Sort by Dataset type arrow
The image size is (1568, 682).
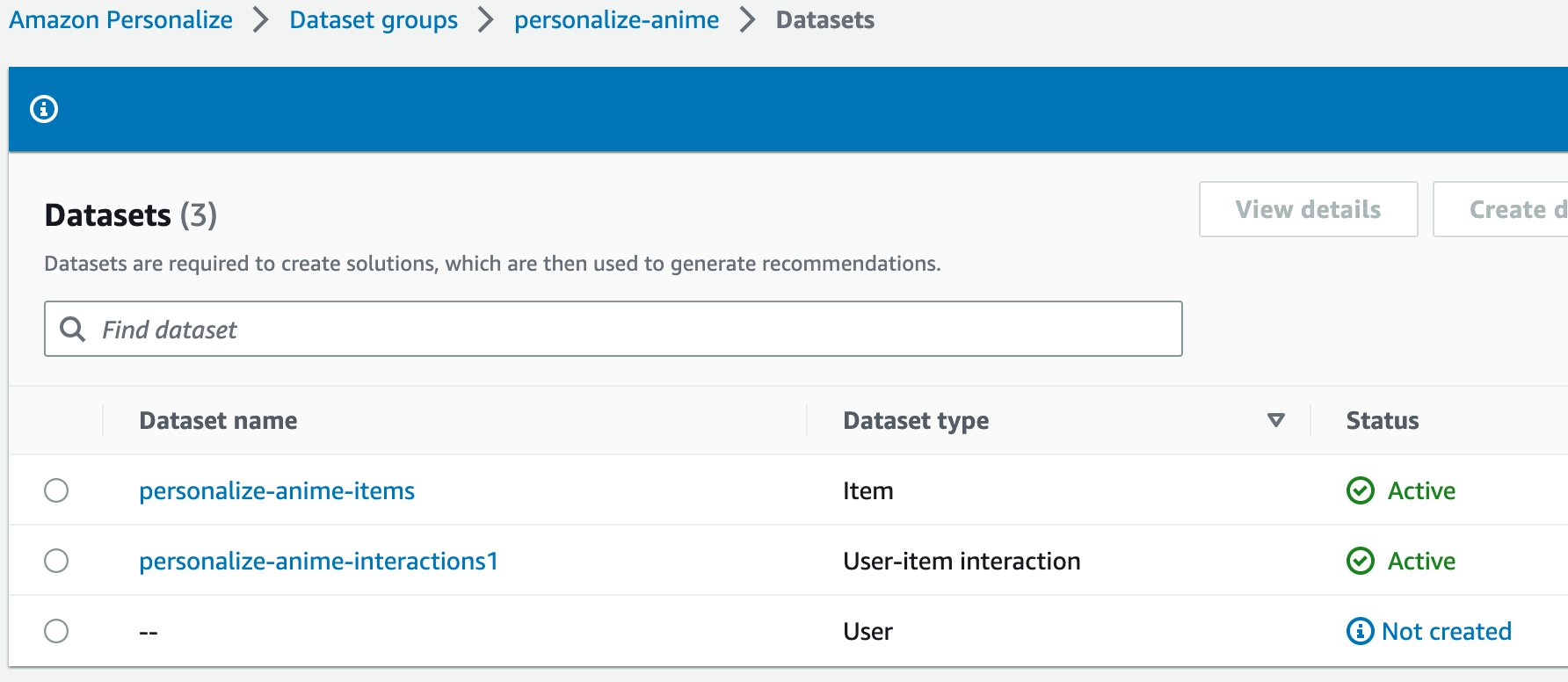[1276, 420]
